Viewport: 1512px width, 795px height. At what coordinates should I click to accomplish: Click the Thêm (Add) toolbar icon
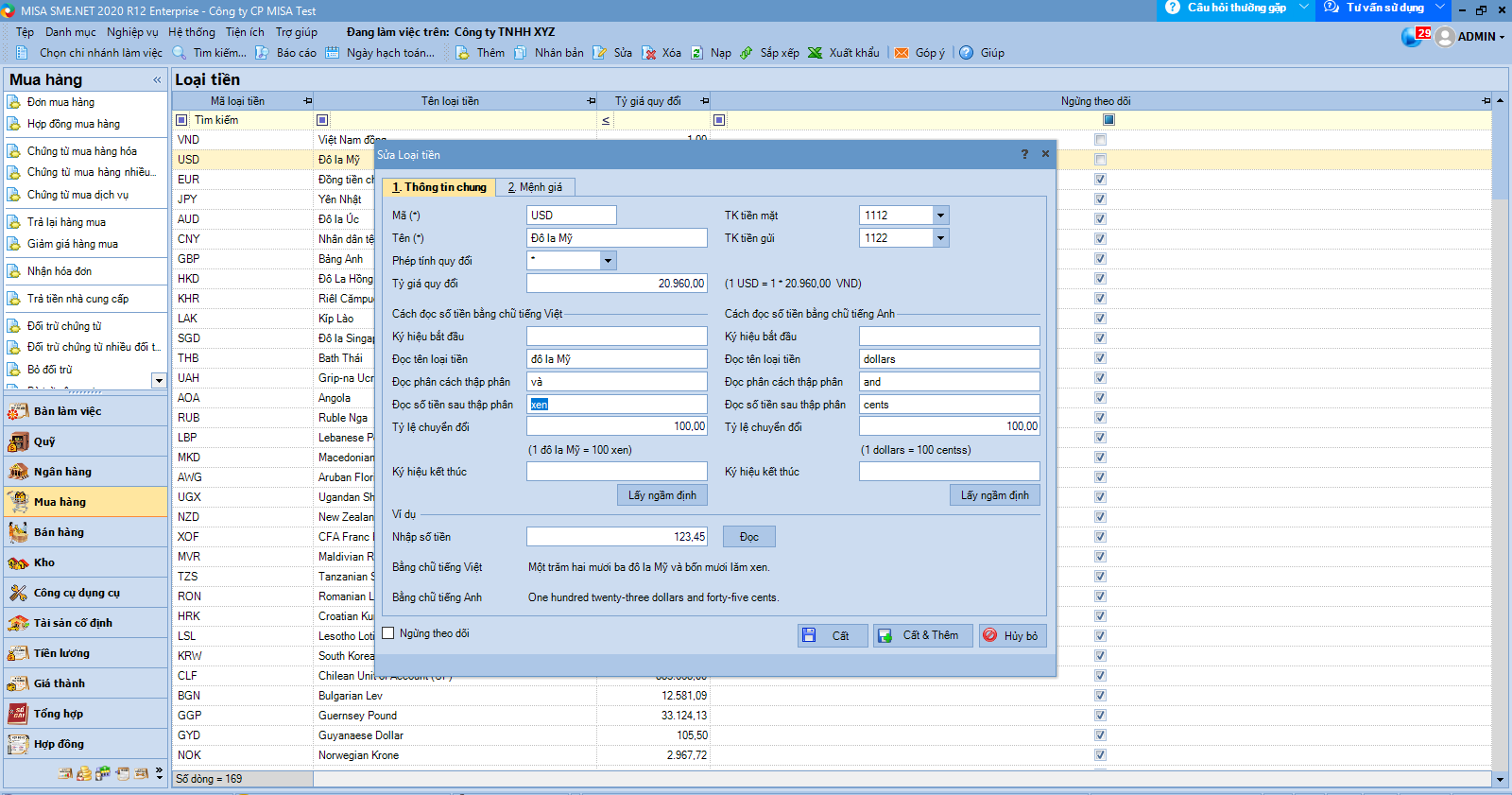pos(462,53)
